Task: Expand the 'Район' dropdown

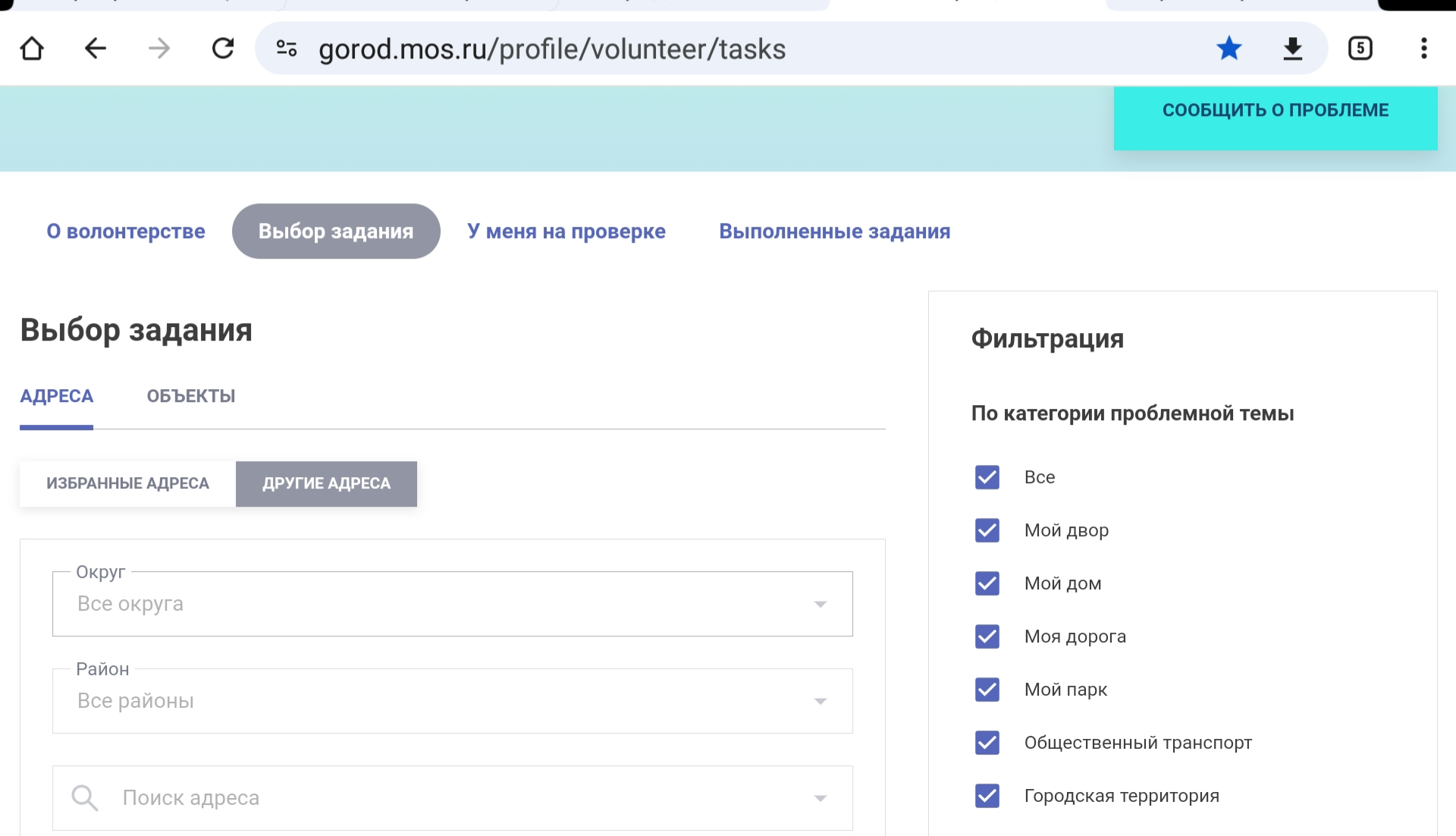Action: [x=453, y=701]
